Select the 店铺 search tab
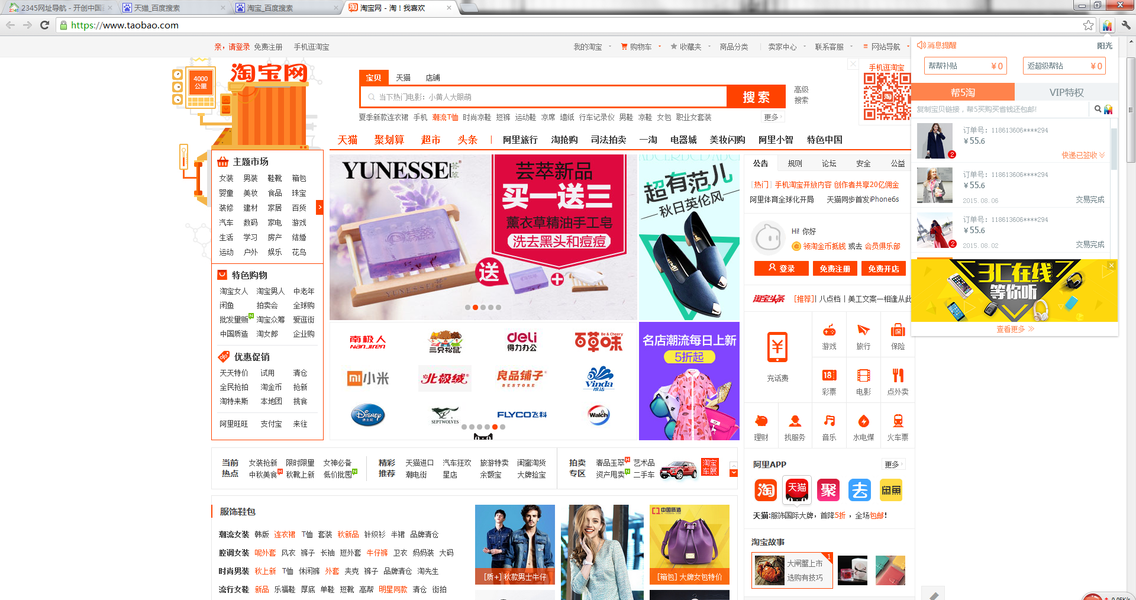The height and width of the screenshot is (600, 1136). tap(433, 78)
